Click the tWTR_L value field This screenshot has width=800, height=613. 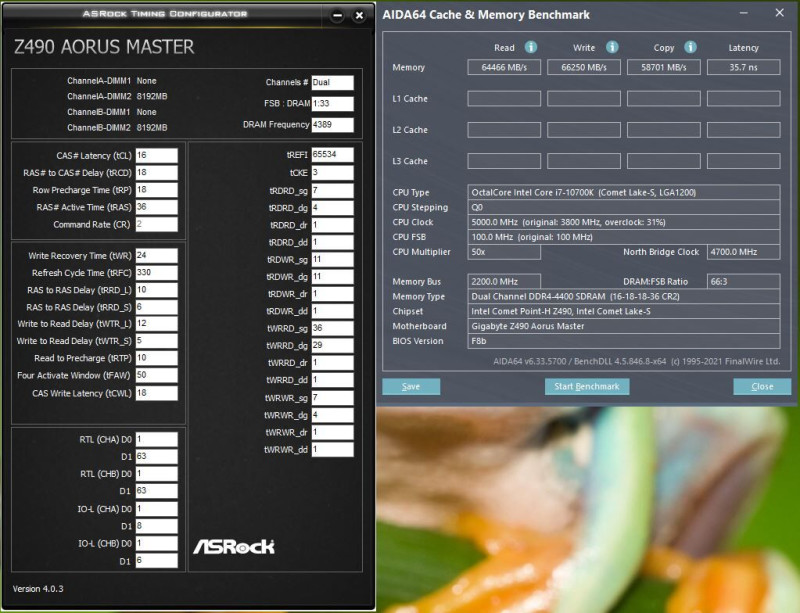click(157, 324)
